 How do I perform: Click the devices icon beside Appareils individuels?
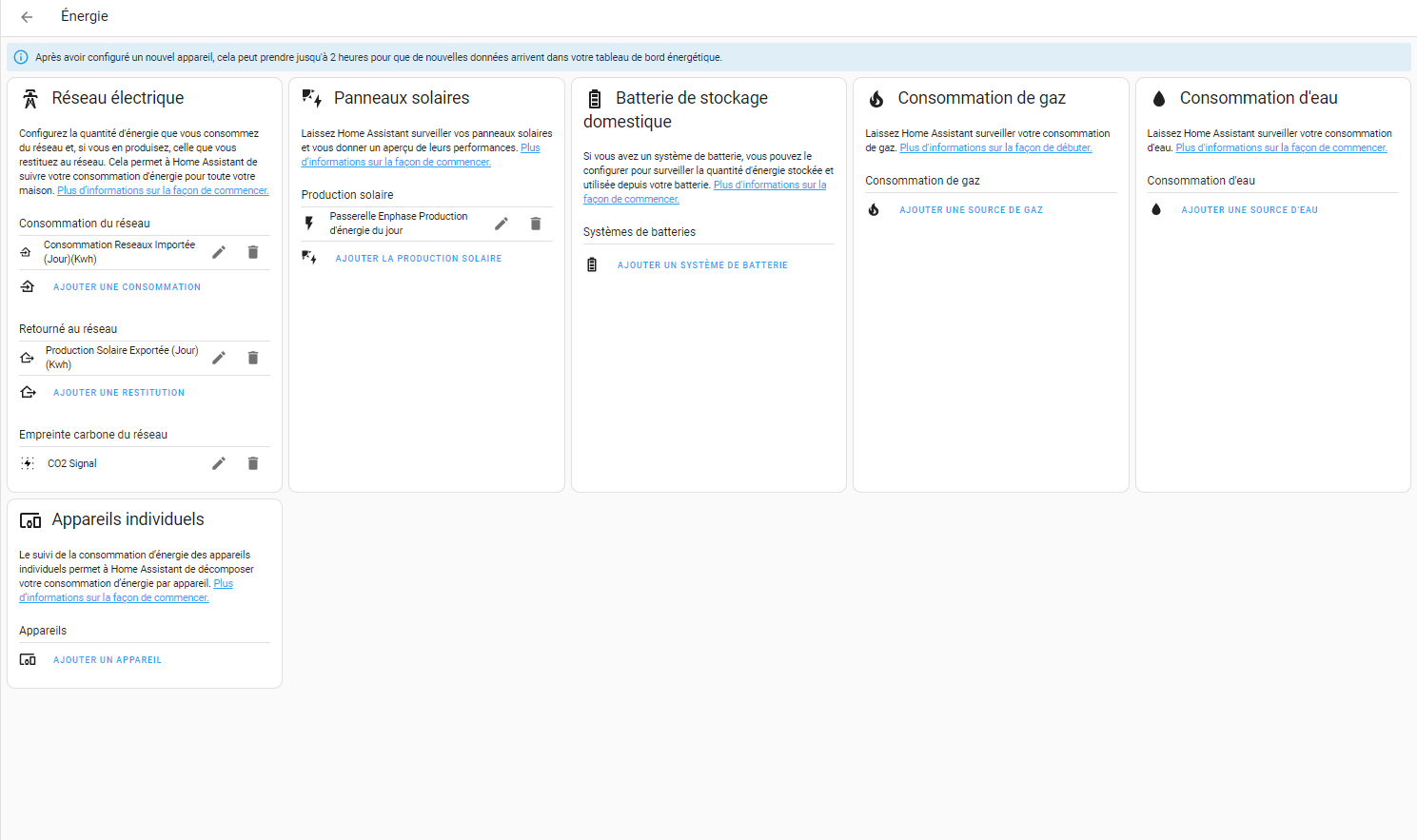(x=30, y=520)
